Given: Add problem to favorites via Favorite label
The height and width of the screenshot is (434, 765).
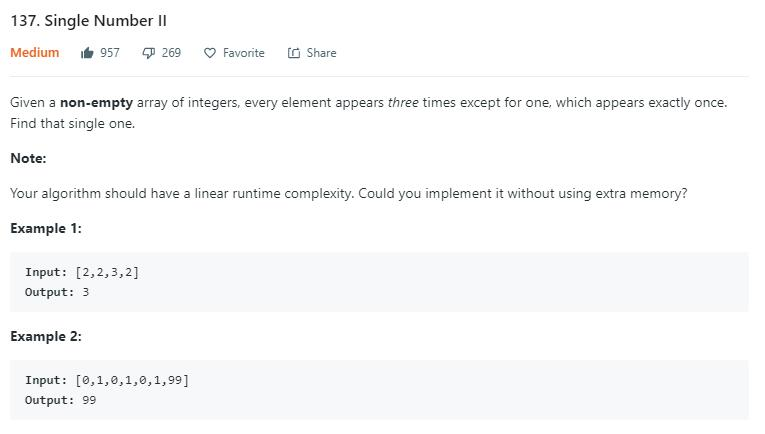Looking at the screenshot, I should (x=243, y=53).
